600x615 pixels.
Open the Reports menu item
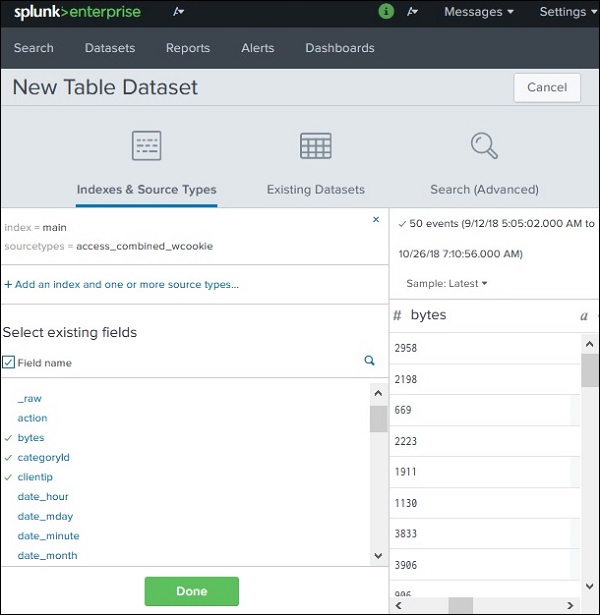188,48
